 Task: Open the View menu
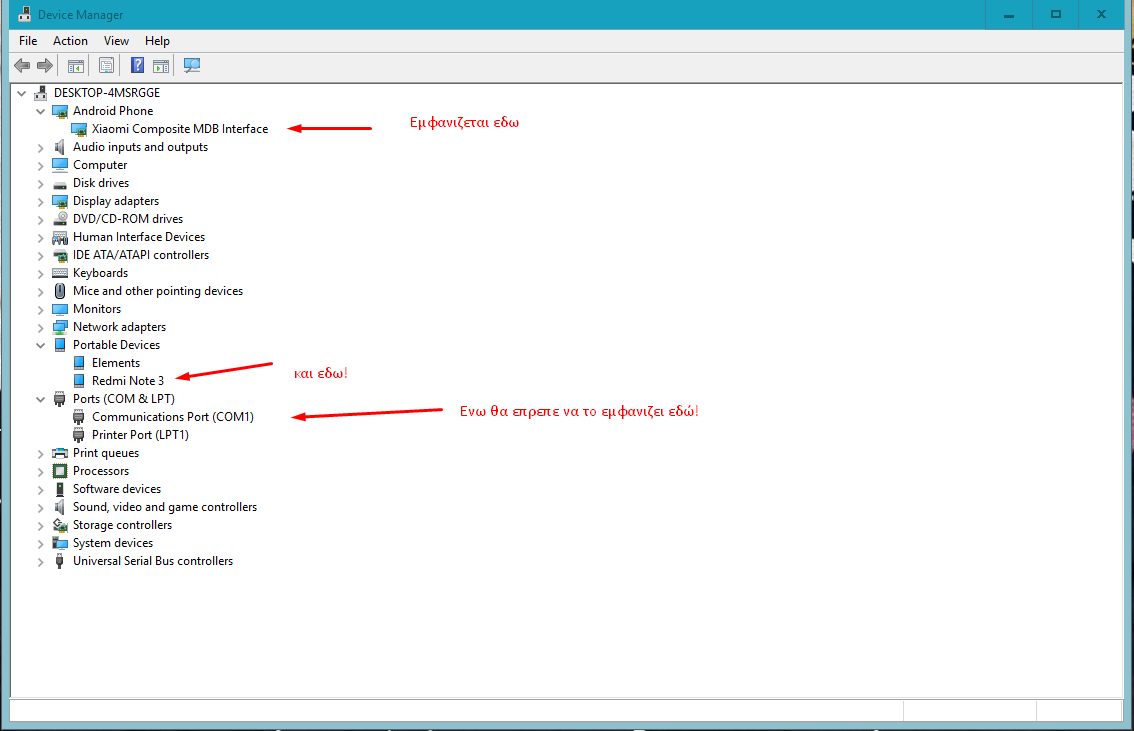116,40
